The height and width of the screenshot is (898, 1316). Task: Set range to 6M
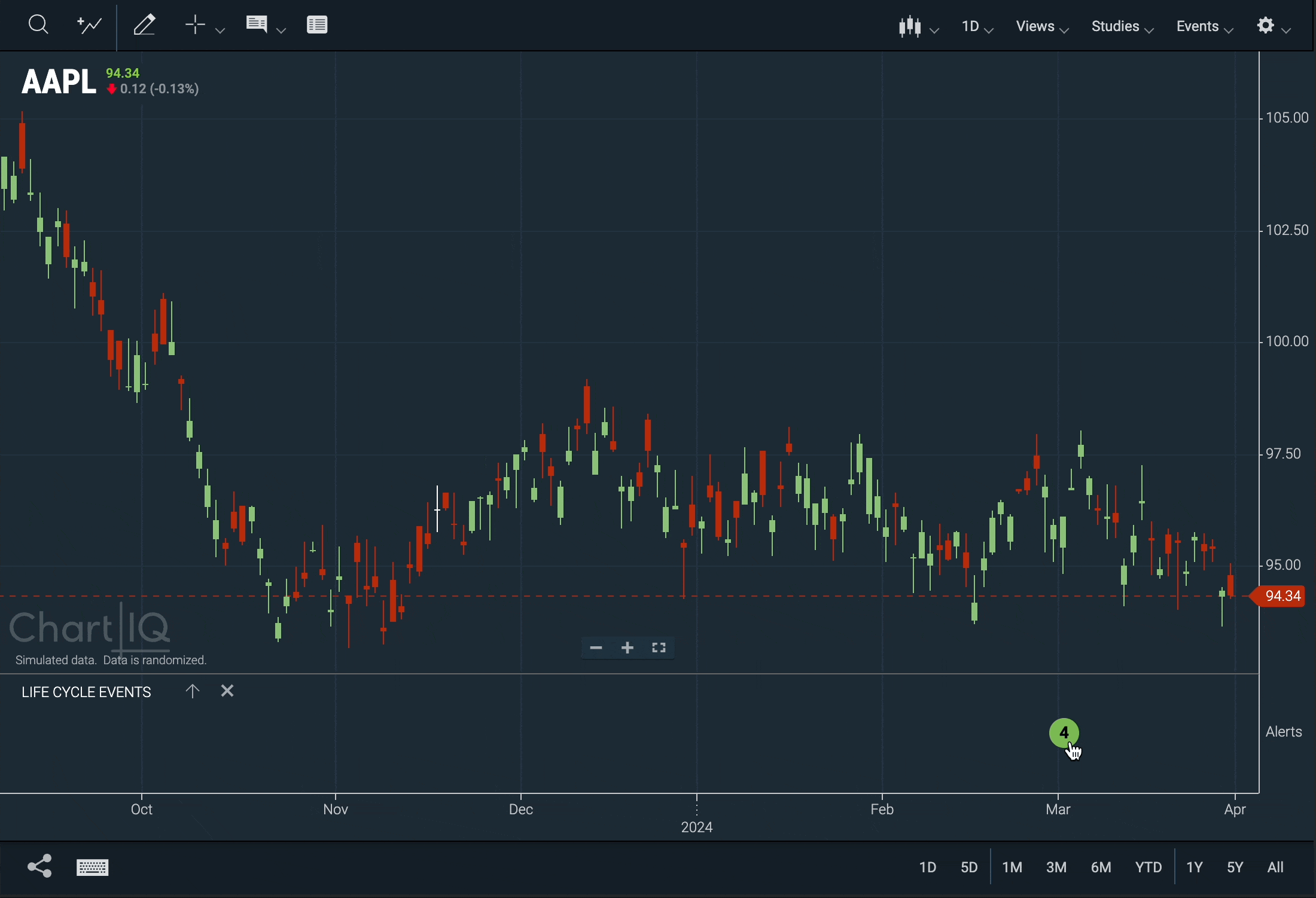[x=1102, y=868]
